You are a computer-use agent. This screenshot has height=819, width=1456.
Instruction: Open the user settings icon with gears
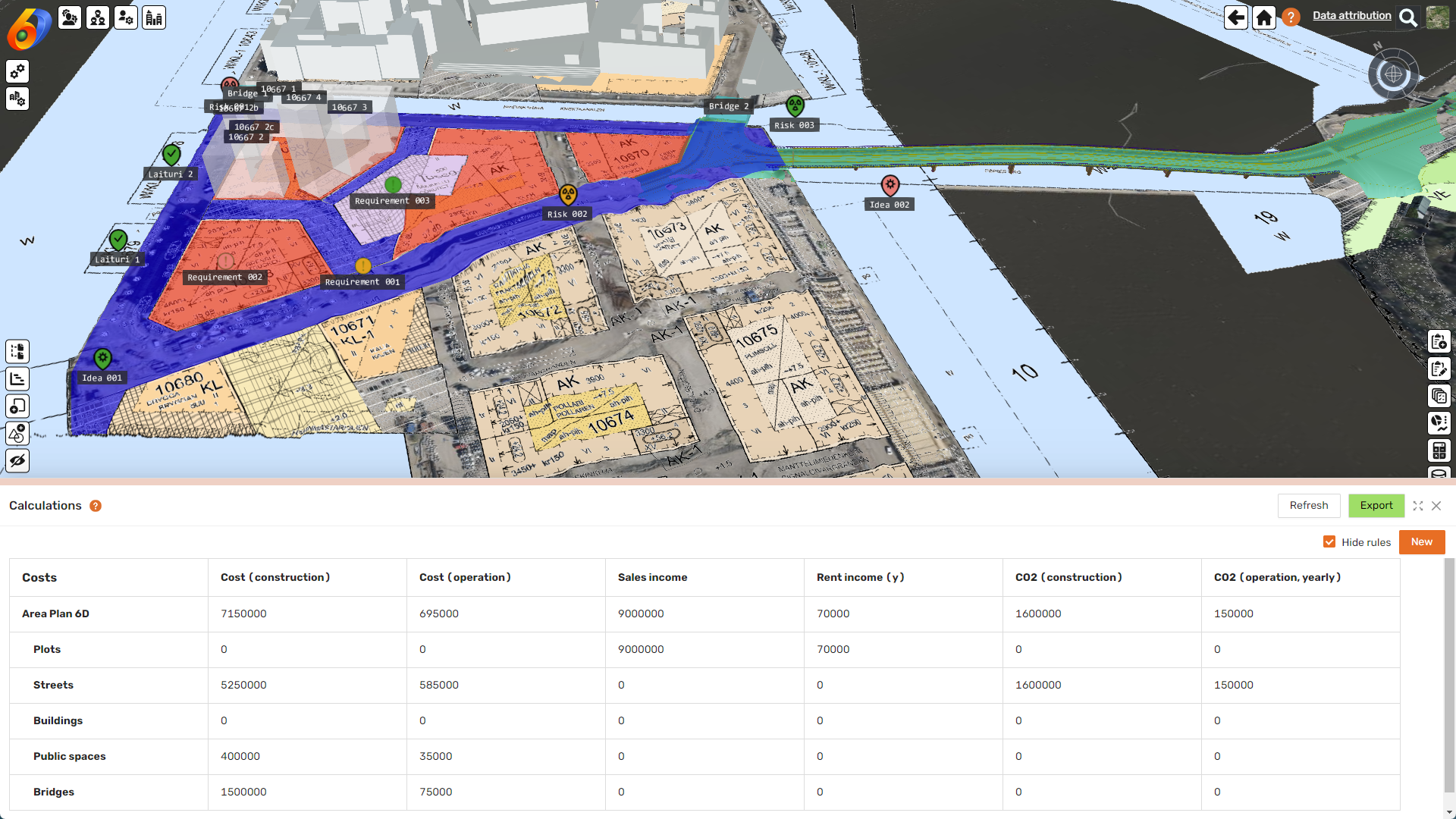coord(70,17)
